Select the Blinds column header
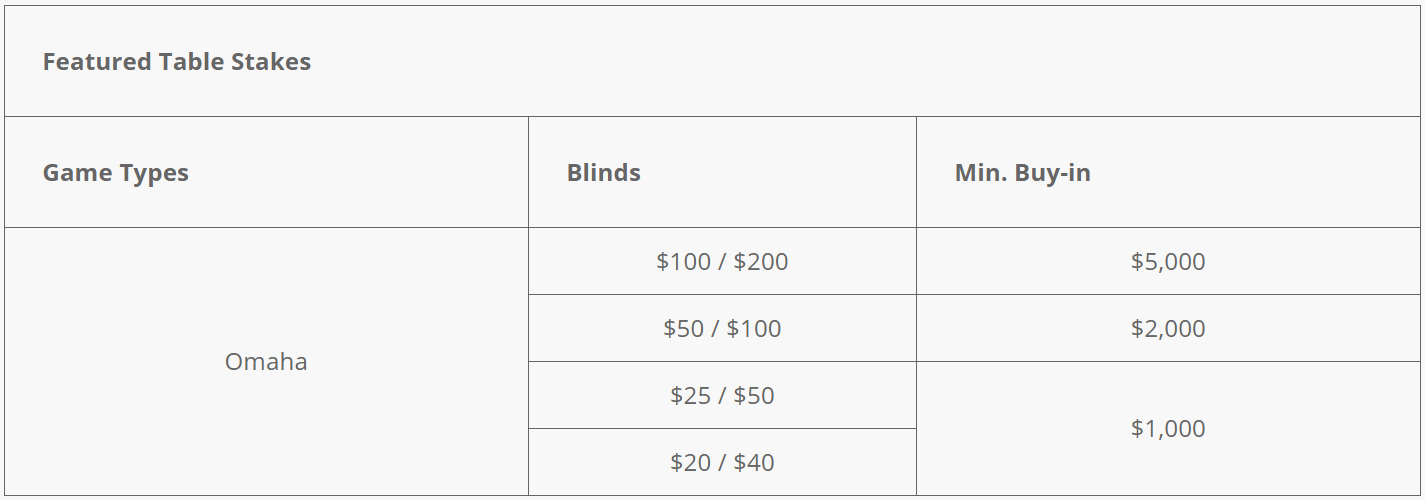Viewport: 1425px width, 500px height. [x=603, y=173]
